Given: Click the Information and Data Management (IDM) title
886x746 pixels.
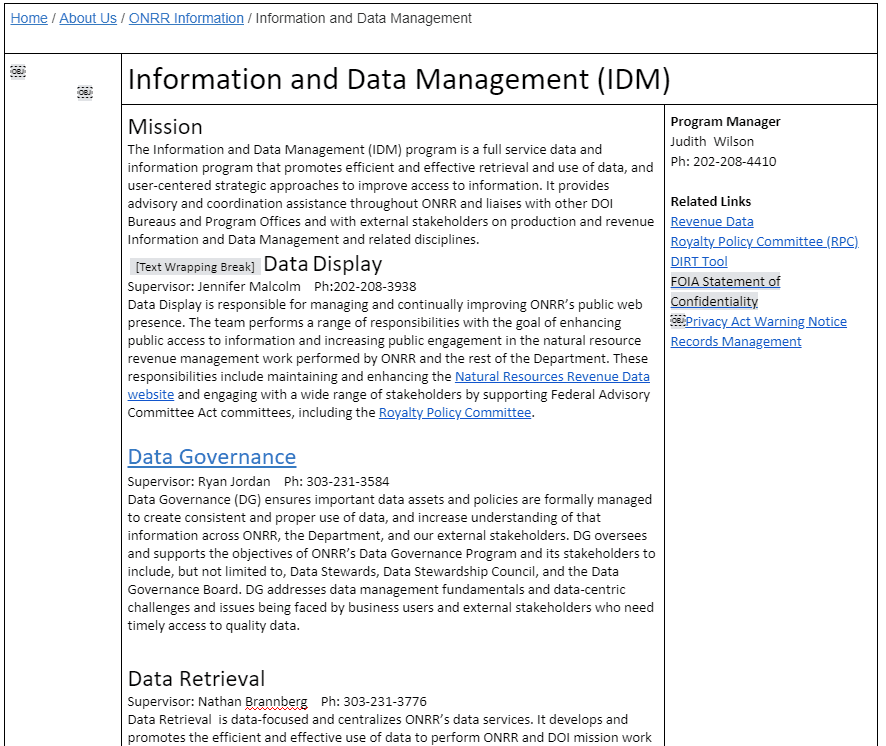Looking at the screenshot, I should coord(399,80).
